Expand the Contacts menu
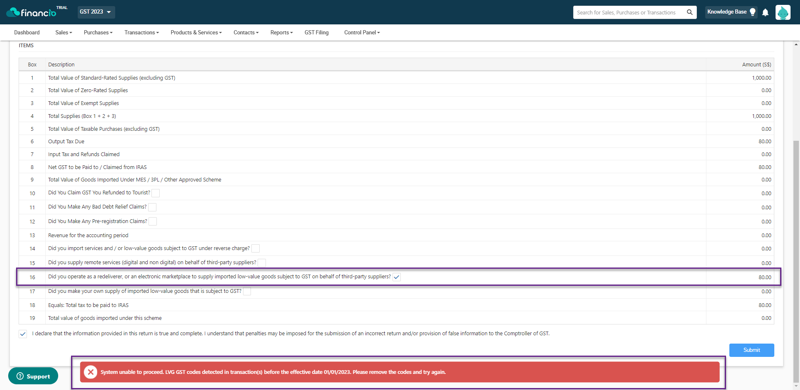 [x=246, y=32]
